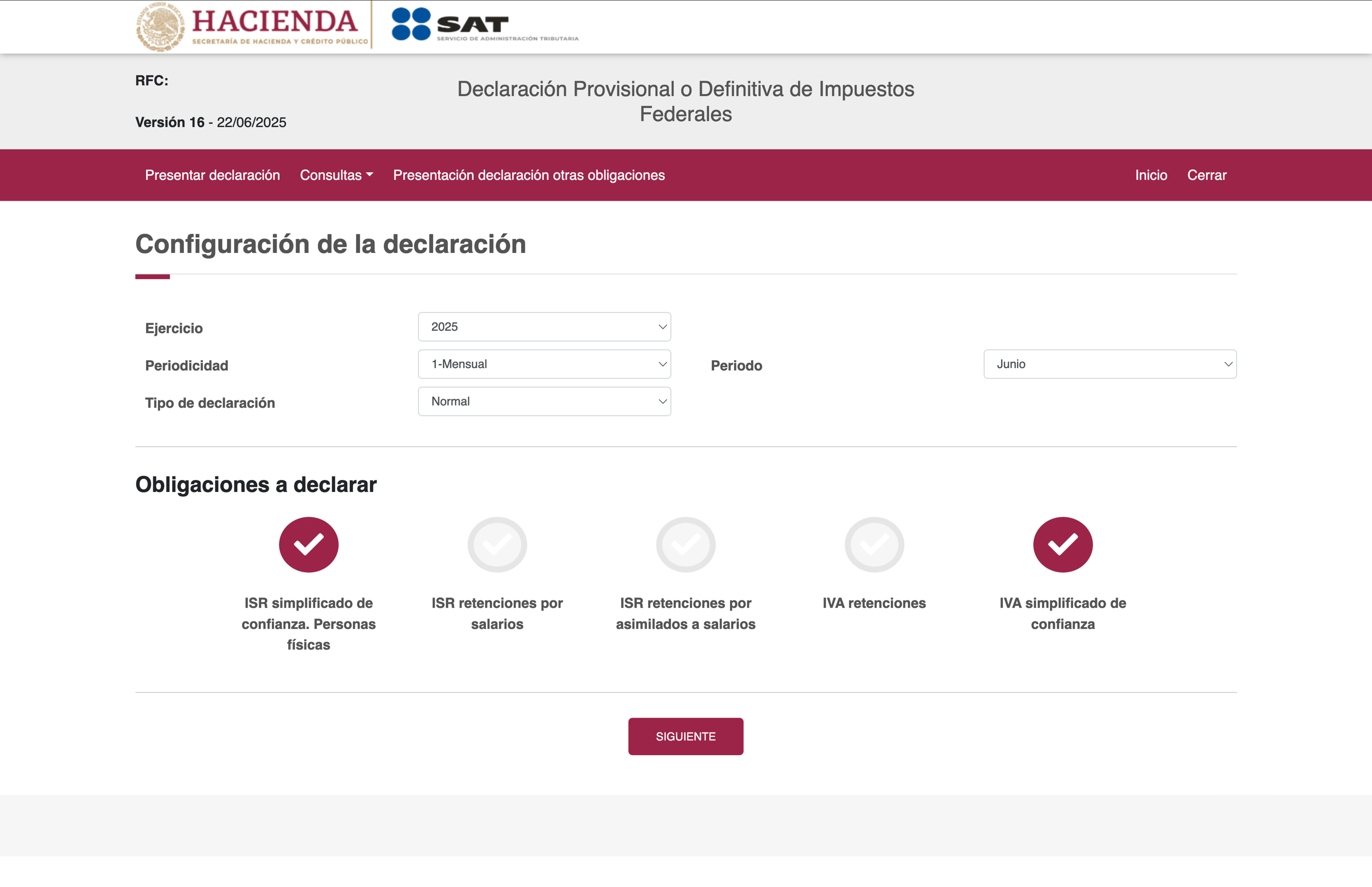Click the IVA retenciones label text
This screenshot has width=1372, height=887.
874,603
